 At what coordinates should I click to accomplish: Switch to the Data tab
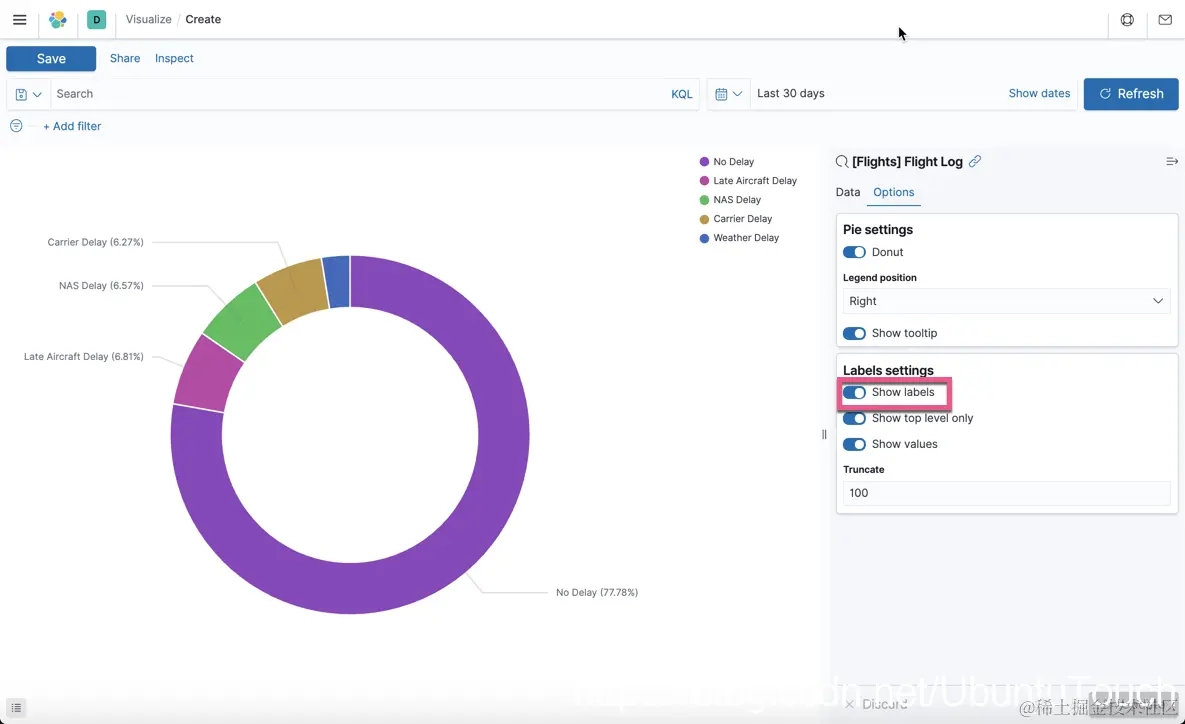coord(847,192)
